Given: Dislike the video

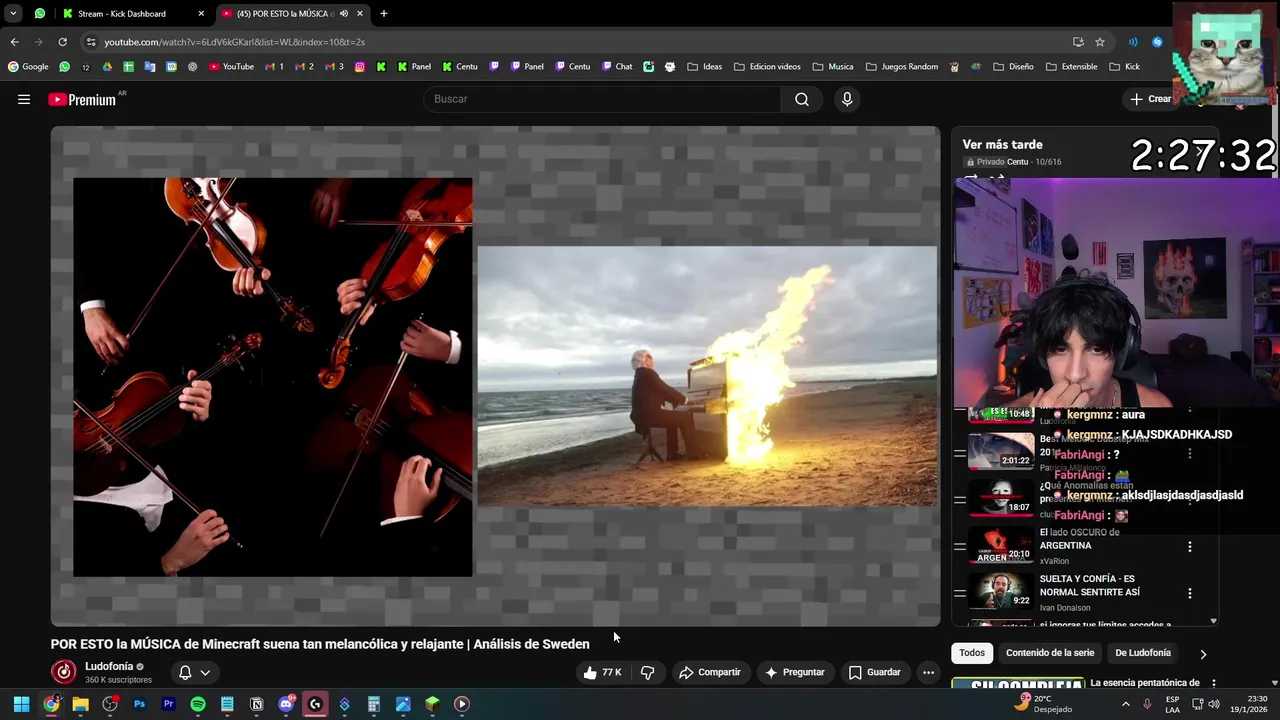Looking at the screenshot, I should coord(647,672).
